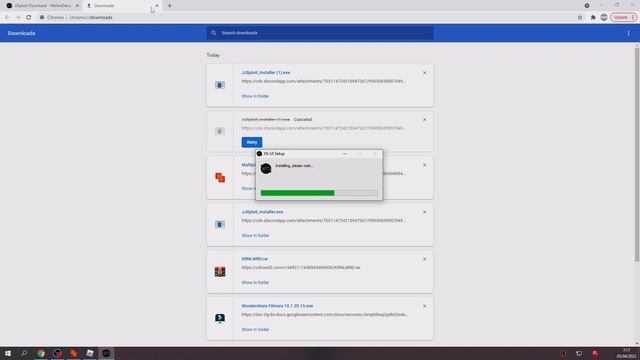Remove JJSploit_Installer (1).exe from the list
This screenshot has height=360, width=640.
[424, 73]
